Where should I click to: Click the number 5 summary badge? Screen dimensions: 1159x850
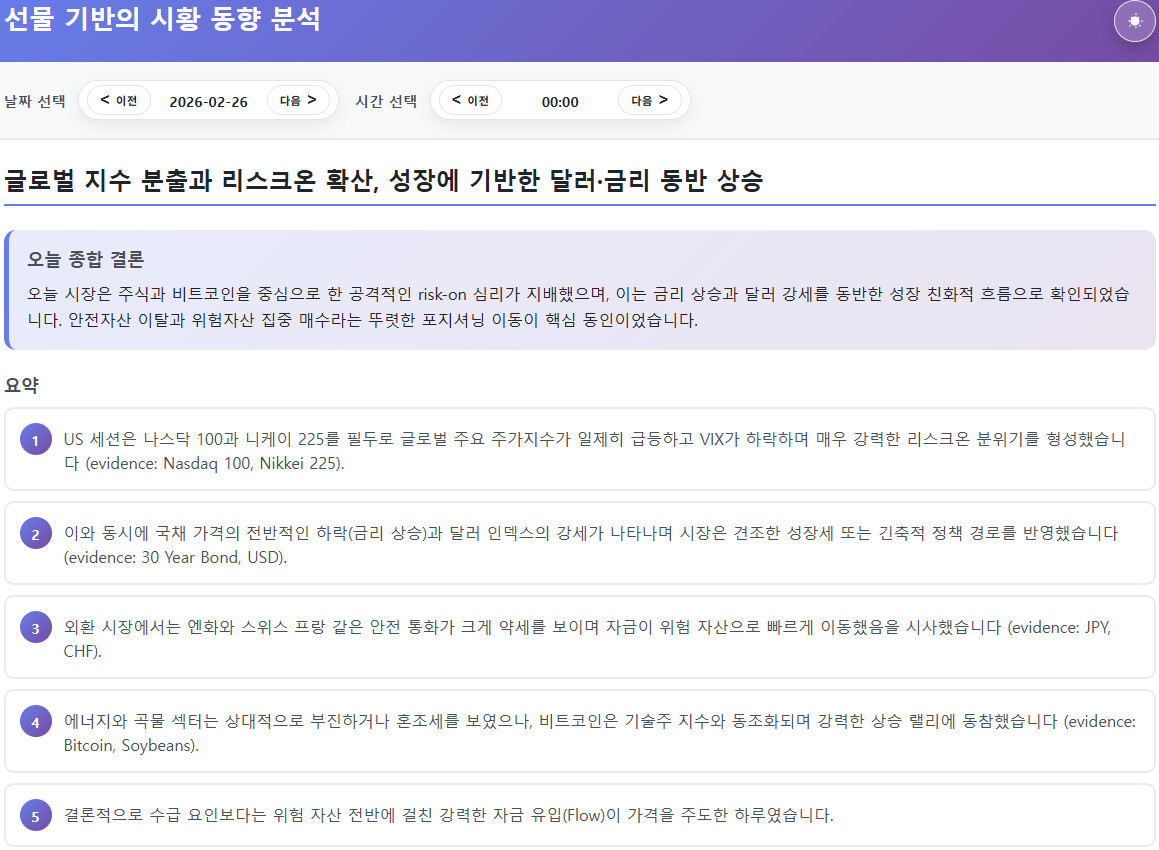pos(35,817)
